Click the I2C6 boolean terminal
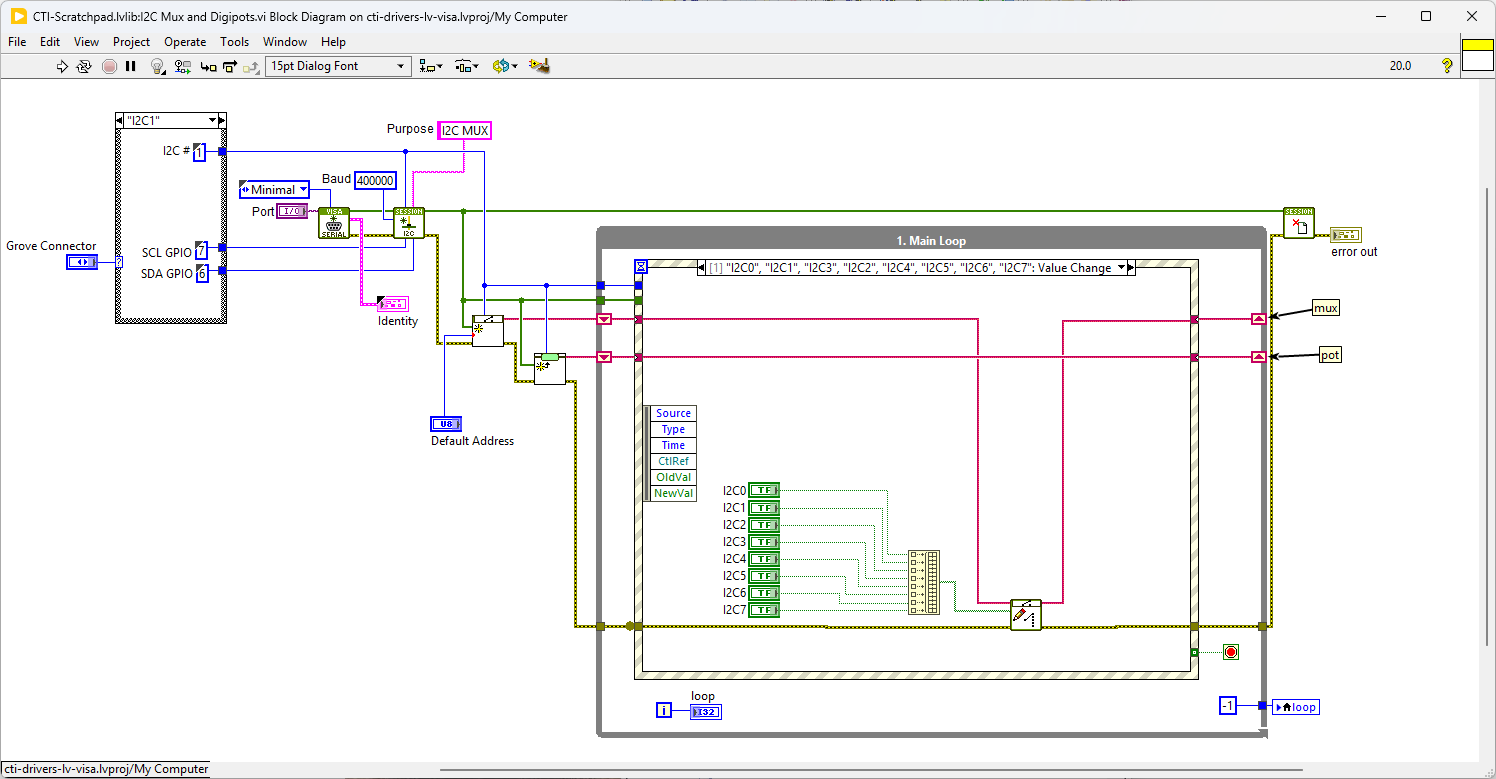Image resolution: width=1496 pixels, height=779 pixels. click(764, 592)
